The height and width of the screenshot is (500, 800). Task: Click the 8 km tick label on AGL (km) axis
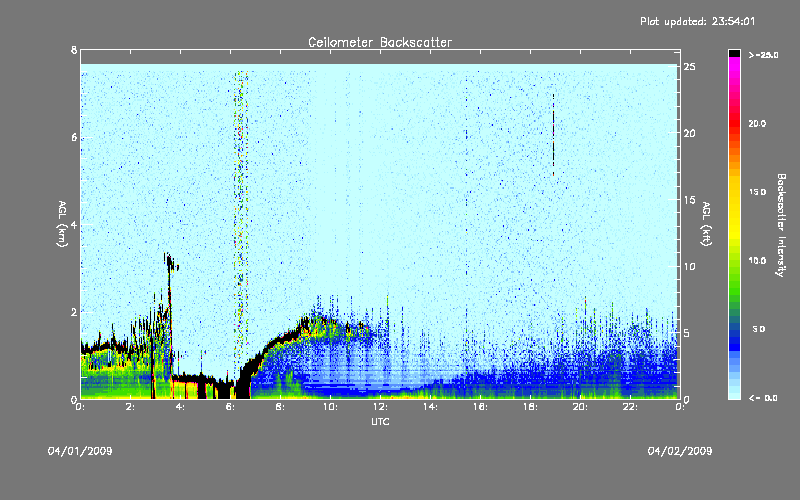(74, 50)
